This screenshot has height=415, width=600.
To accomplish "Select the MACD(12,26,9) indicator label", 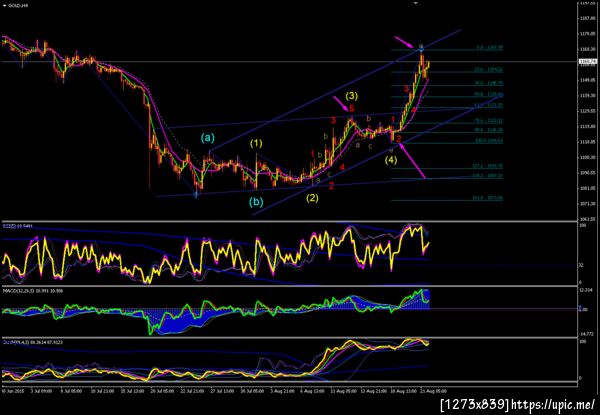I will point(31,291).
